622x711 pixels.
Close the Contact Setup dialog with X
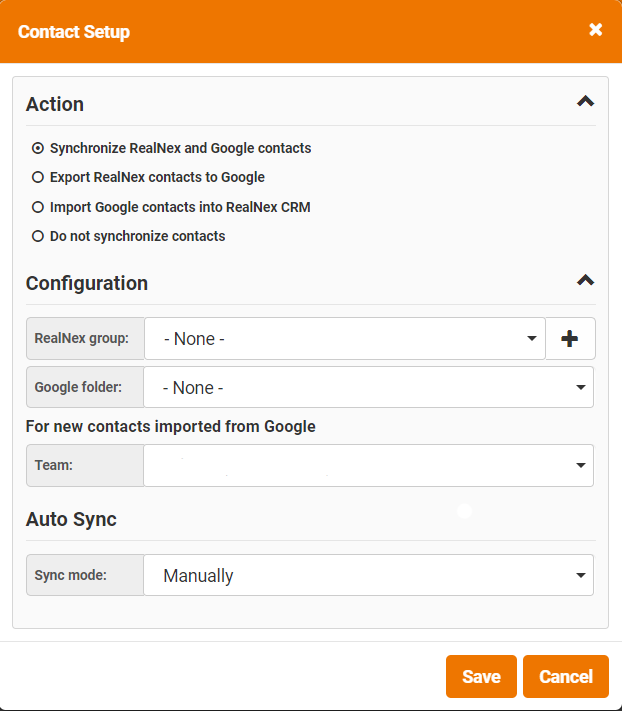pos(595,30)
